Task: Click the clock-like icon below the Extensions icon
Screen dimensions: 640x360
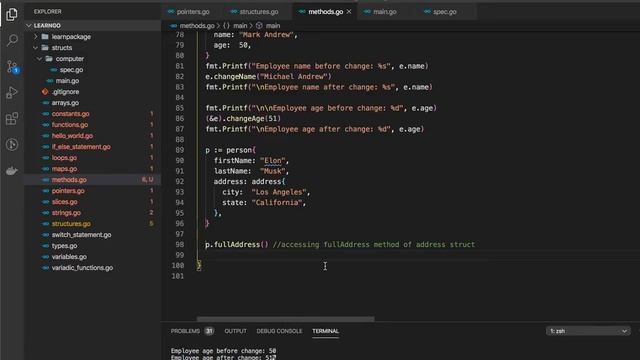Action: click(12, 144)
